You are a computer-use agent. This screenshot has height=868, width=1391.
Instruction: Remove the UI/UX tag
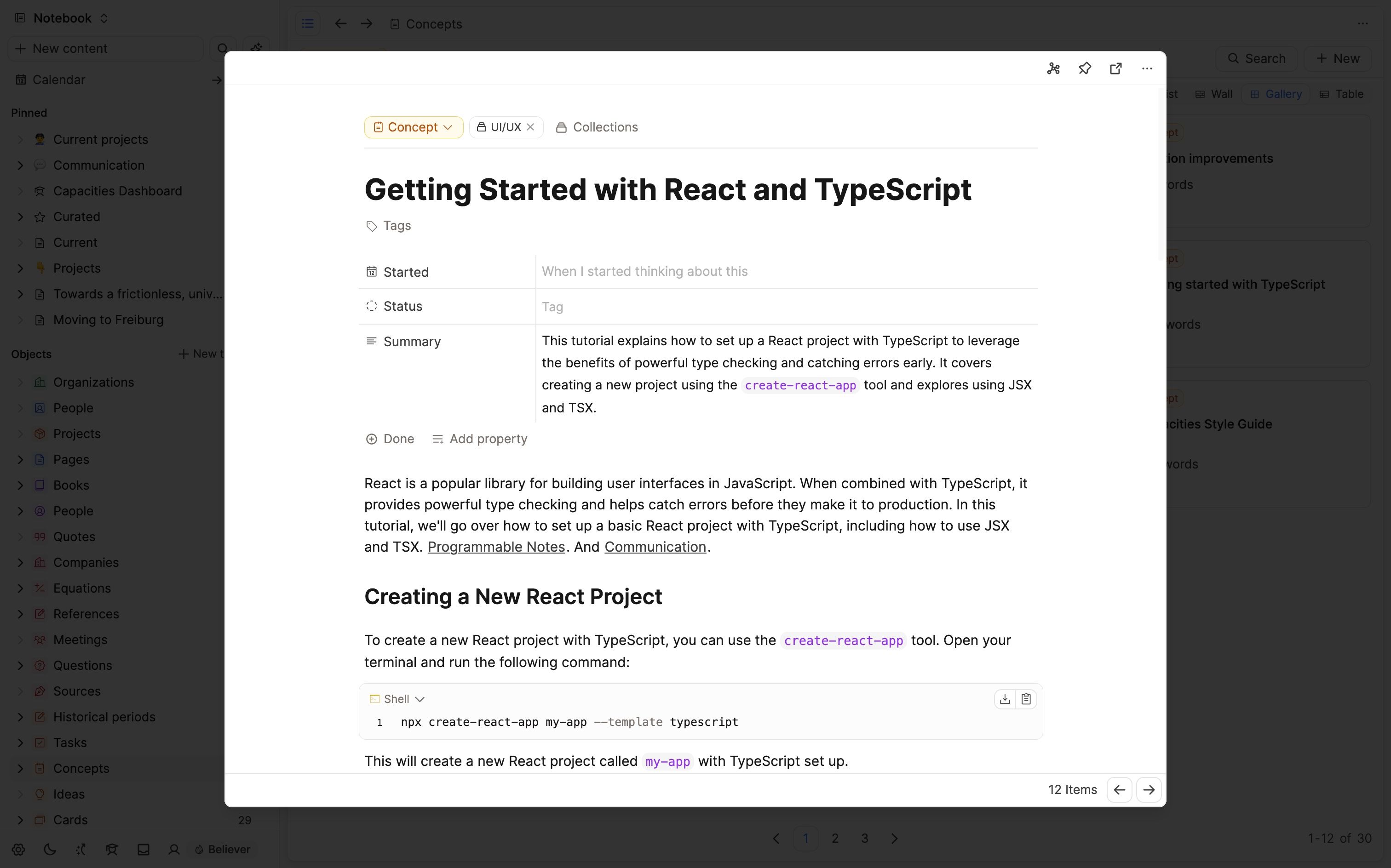[x=531, y=127]
